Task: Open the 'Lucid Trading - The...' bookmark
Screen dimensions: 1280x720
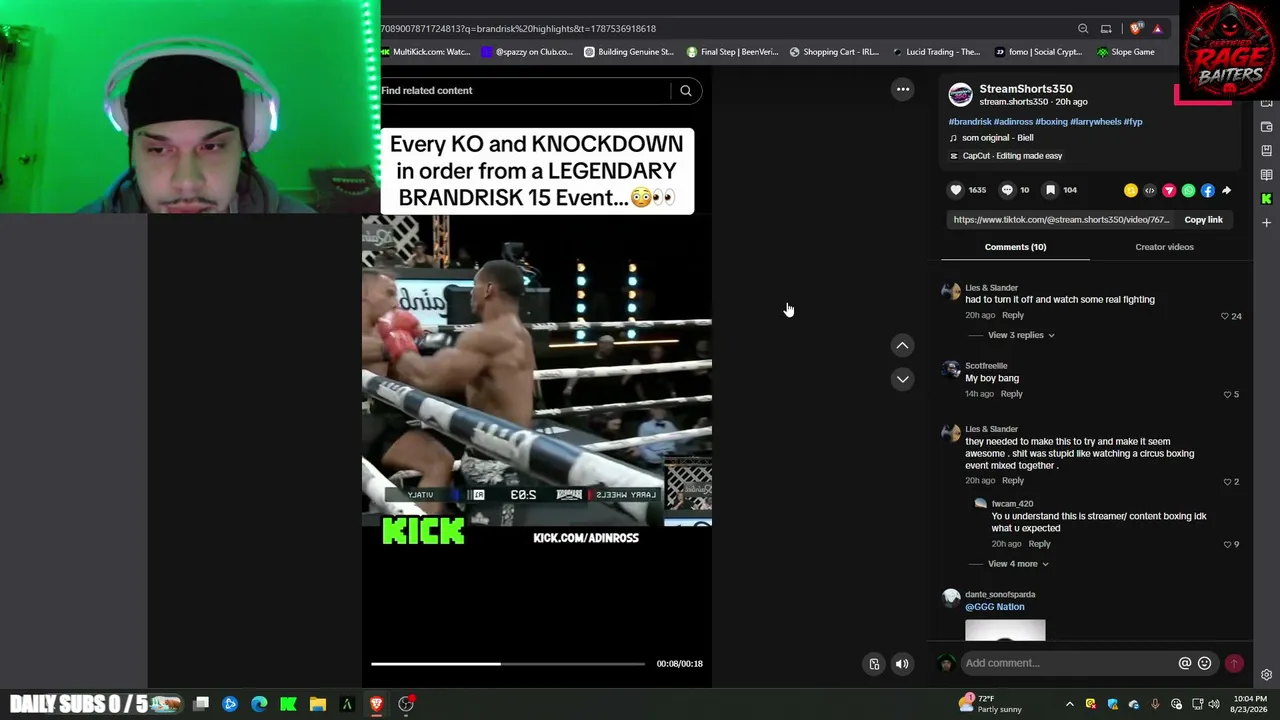Action: (936, 52)
